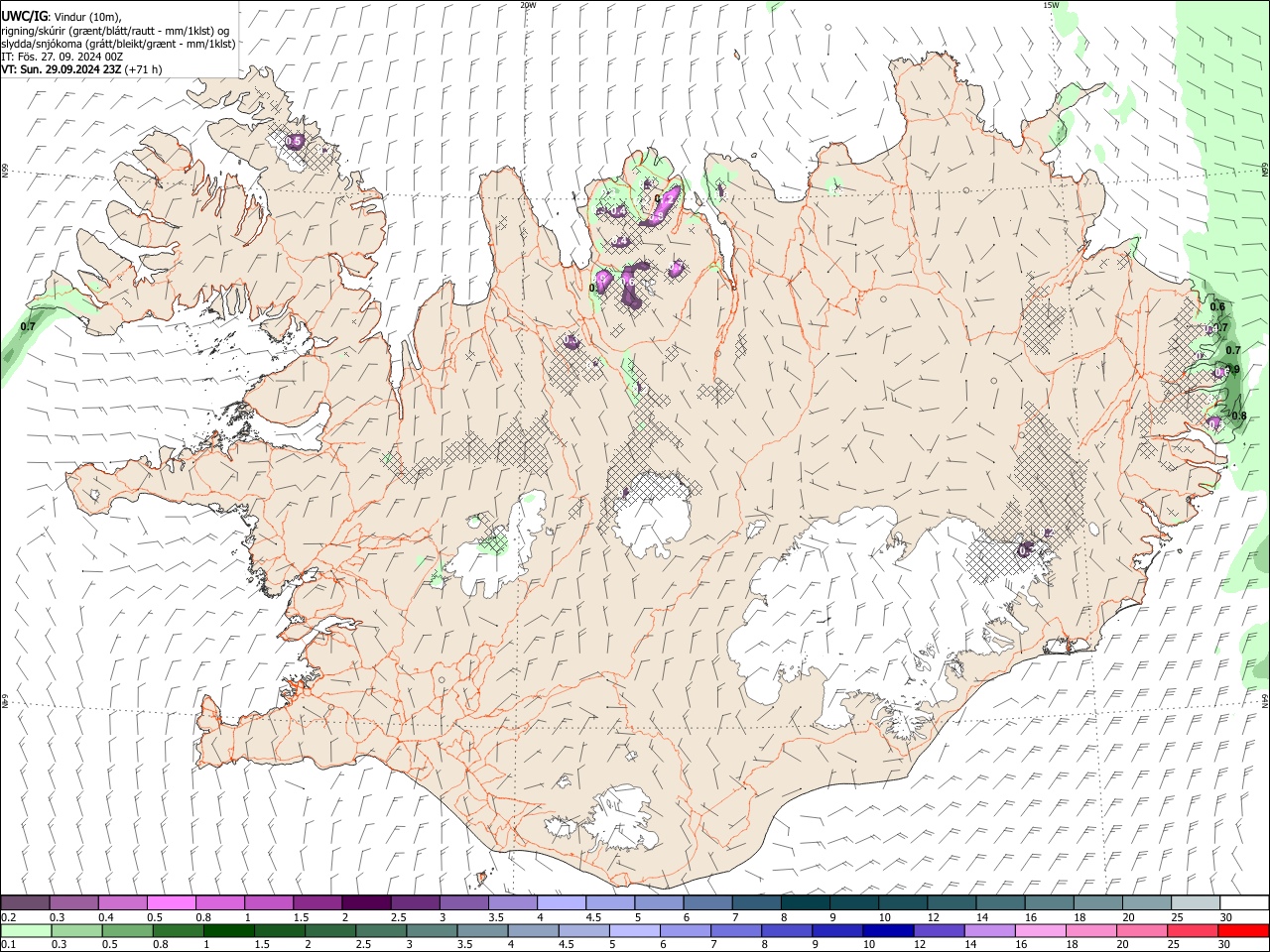
Task: Click rain legend bright red swatch at 30
Action: 1243,930
